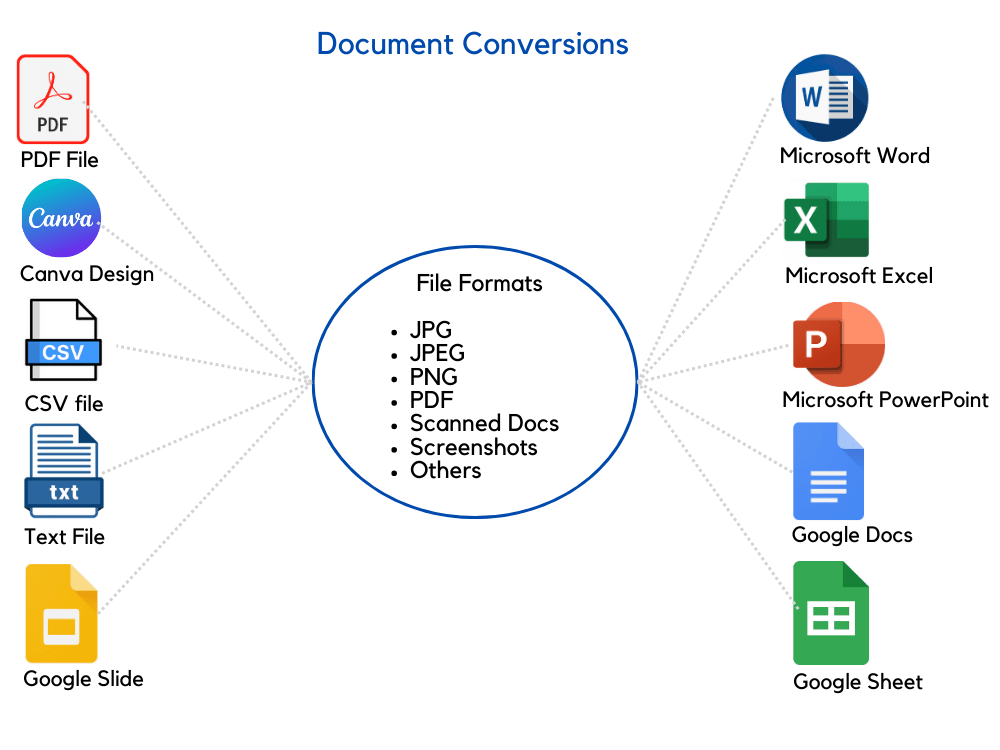Select the 'Scanned Docs' list item
Screen dimensions: 1000x750
[484, 423]
